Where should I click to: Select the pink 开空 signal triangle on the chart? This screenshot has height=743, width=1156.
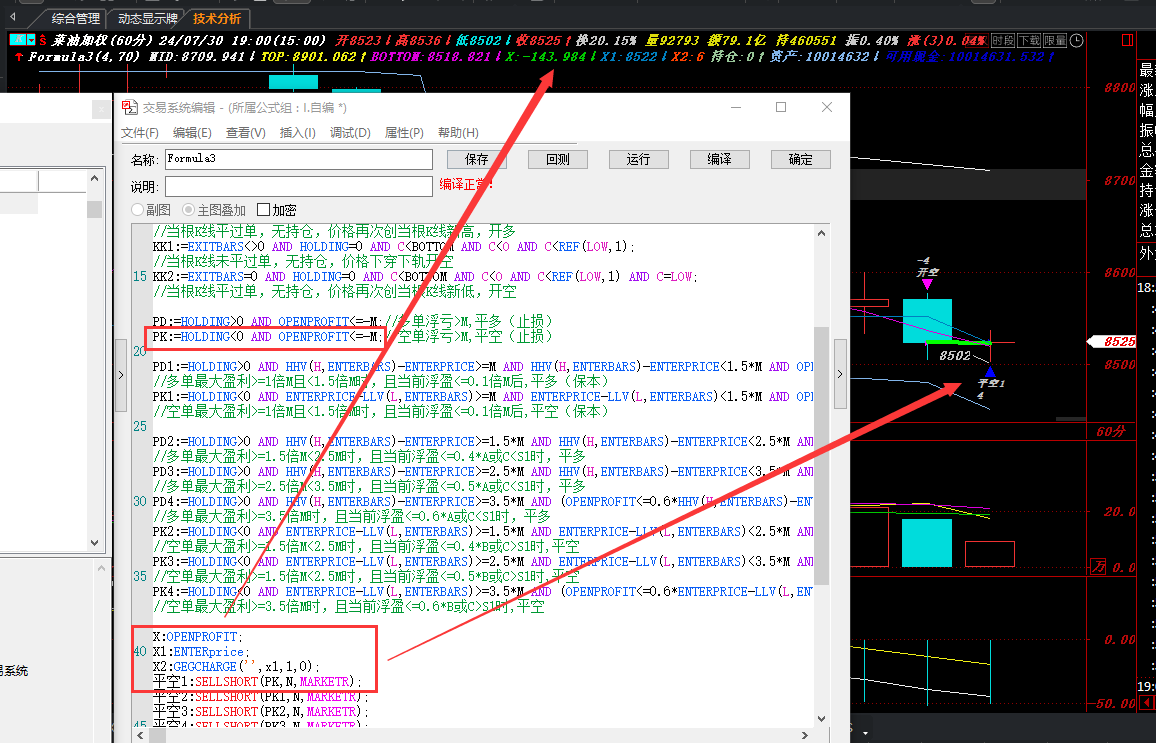point(927,285)
